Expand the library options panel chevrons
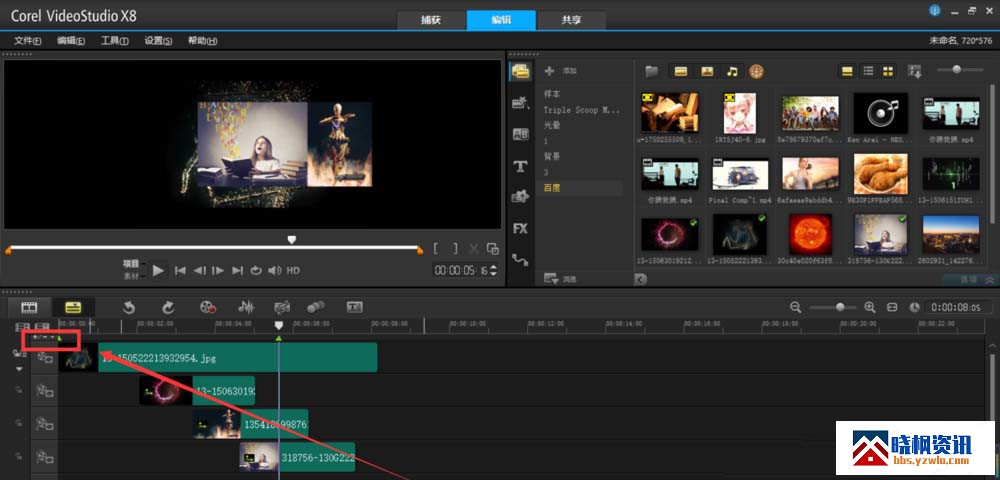The width and height of the screenshot is (1000, 480). point(990,280)
